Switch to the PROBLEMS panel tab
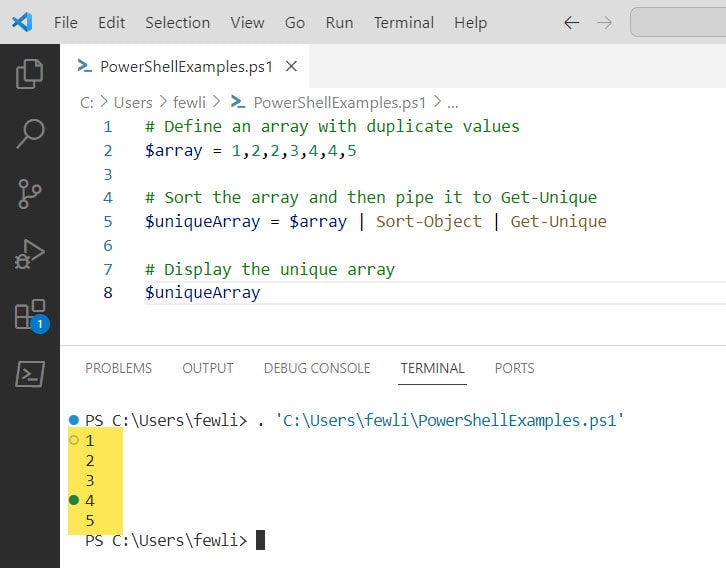This screenshot has height=568, width=726. pyautogui.click(x=119, y=368)
